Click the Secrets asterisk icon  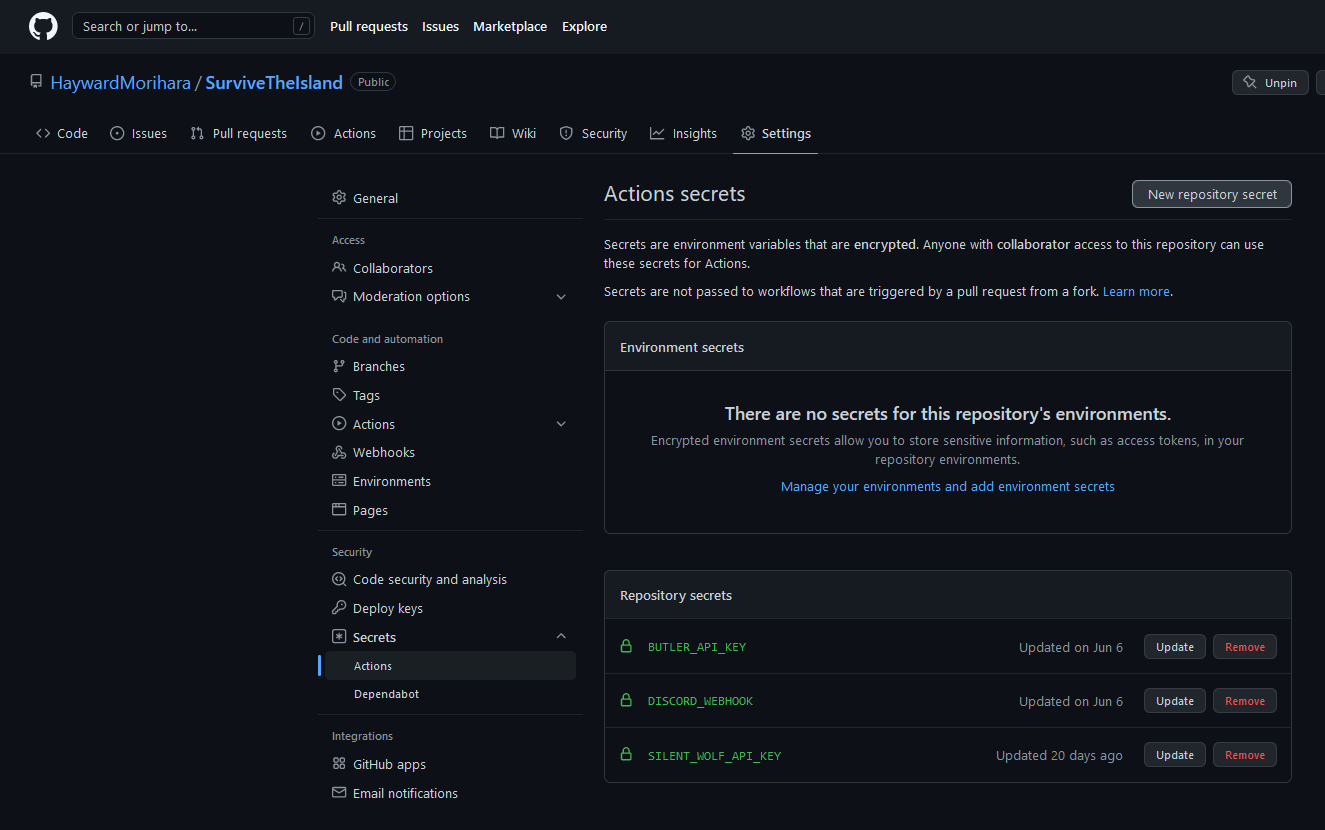tap(339, 637)
